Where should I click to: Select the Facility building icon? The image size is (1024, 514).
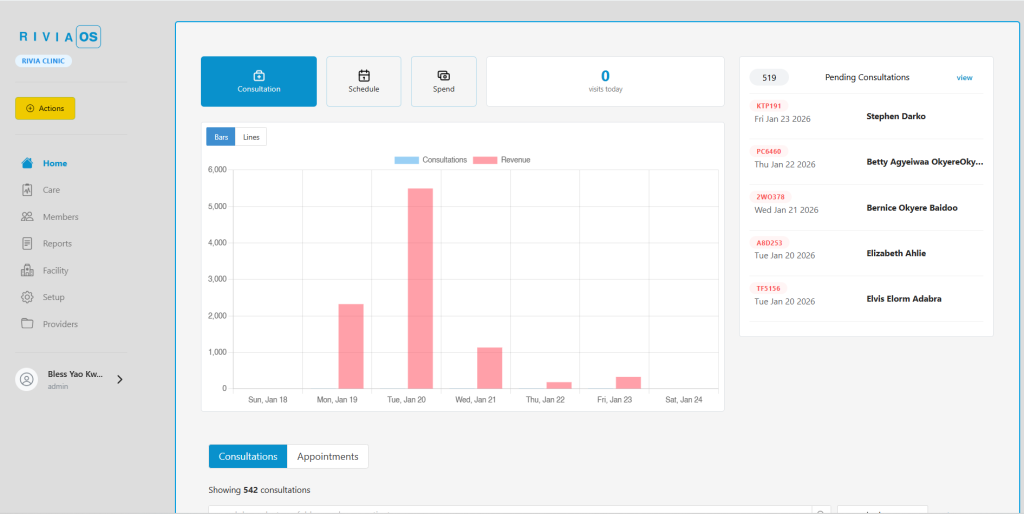click(x=27, y=271)
